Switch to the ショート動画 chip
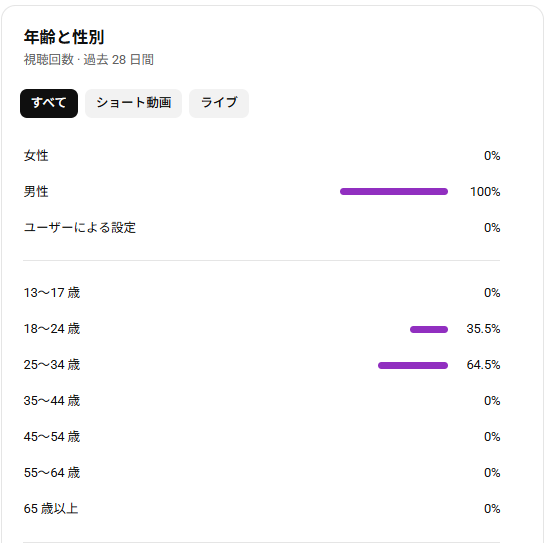The height and width of the screenshot is (543, 545). [x=133, y=103]
